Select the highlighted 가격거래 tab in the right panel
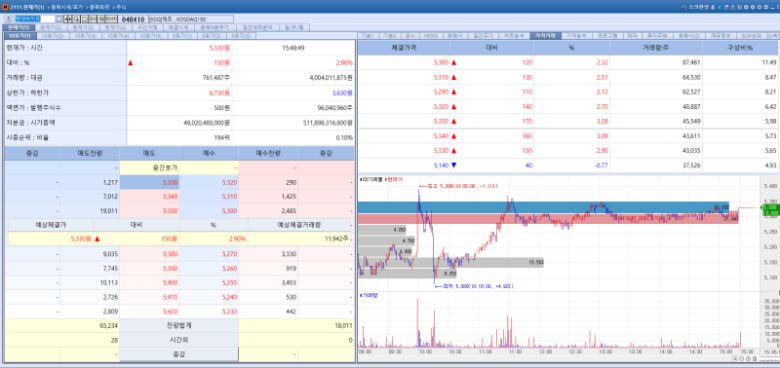Screen dimensions: 780x368 (x=546, y=36)
